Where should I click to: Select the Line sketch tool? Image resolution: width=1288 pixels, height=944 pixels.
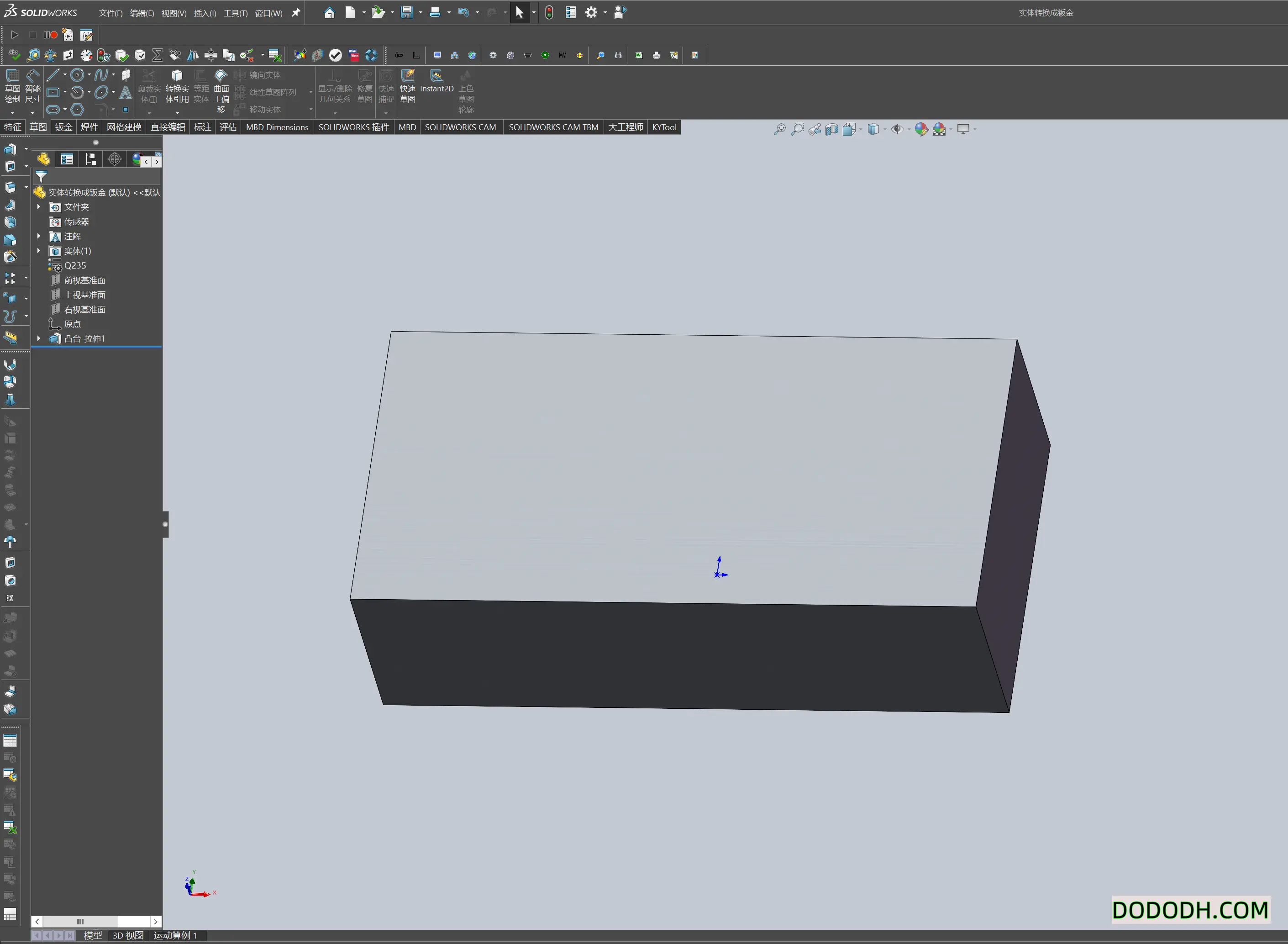(53, 74)
